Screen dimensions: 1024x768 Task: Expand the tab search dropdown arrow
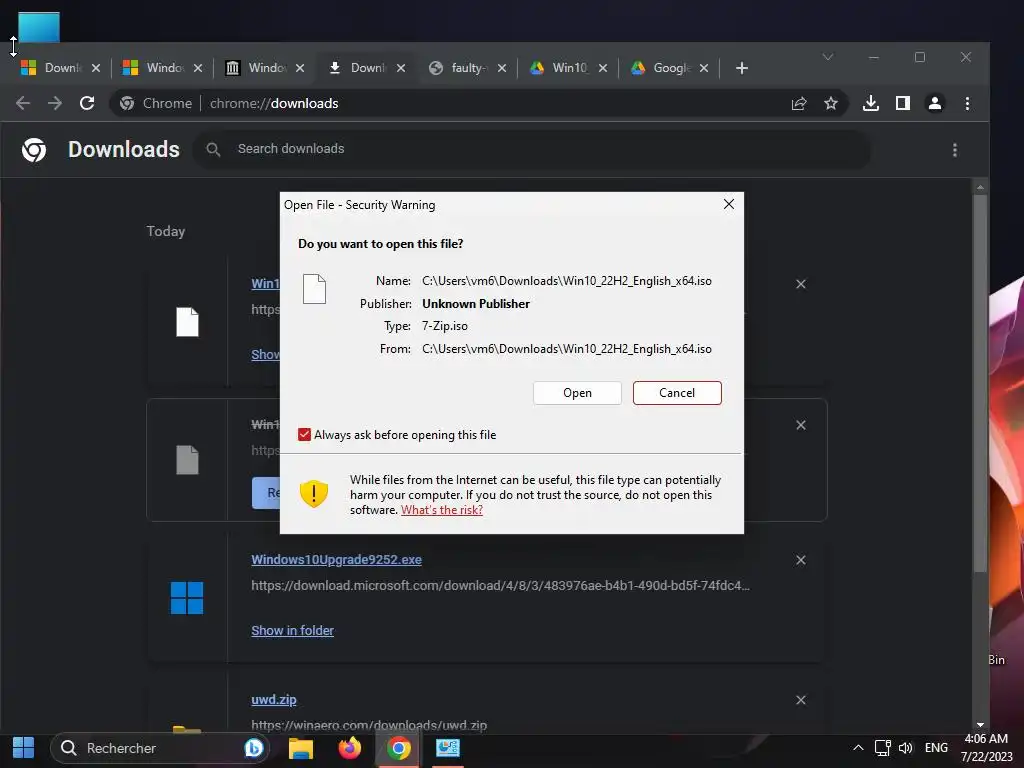[827, 57]
